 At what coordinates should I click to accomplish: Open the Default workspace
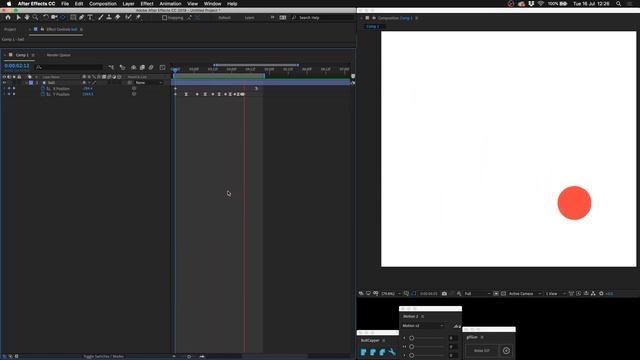pyautogui.click(x=224, y=18)
